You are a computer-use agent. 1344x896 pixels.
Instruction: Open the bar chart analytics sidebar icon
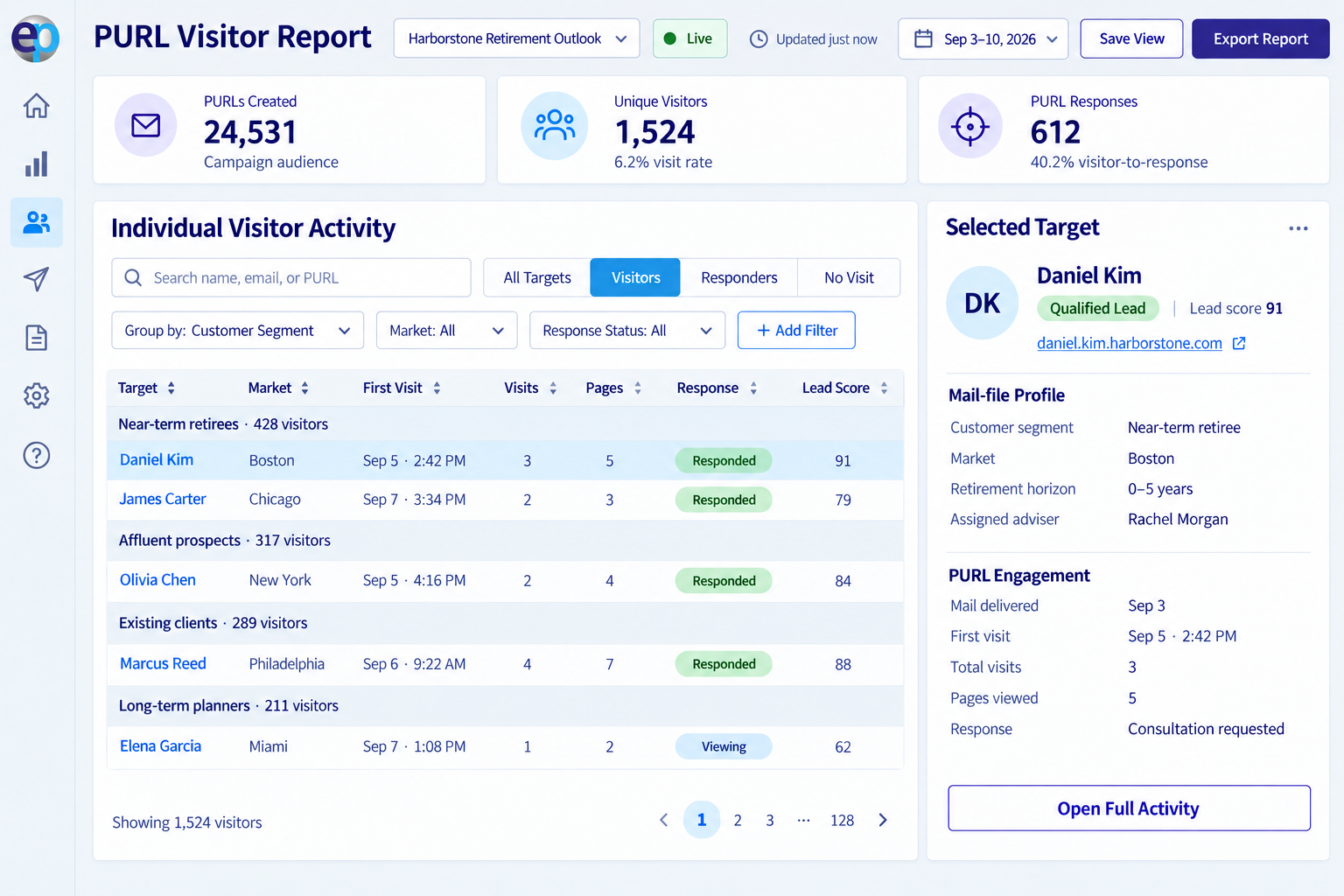pos(36,164)
